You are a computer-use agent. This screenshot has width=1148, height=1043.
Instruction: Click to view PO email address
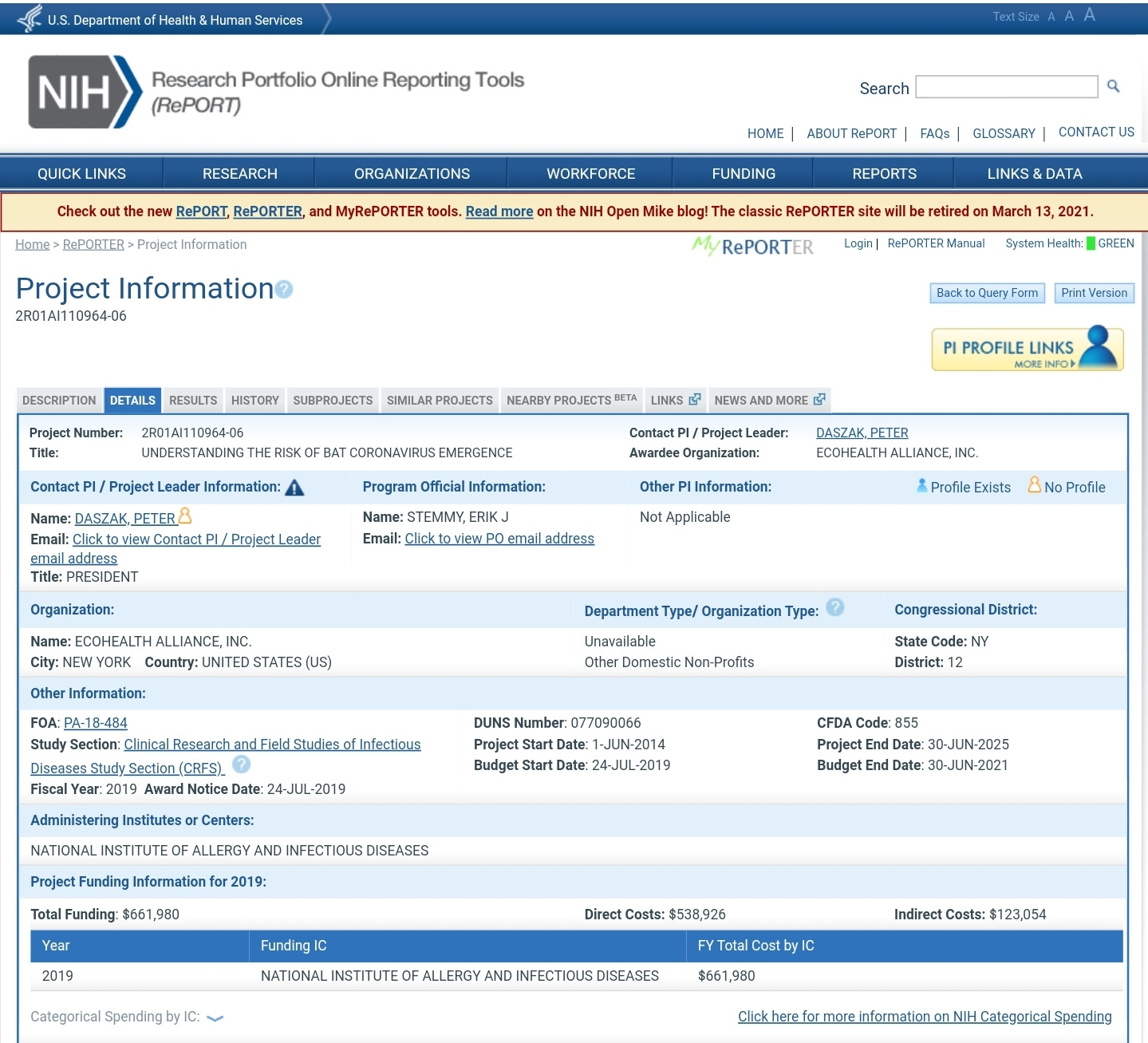(499, 539)
